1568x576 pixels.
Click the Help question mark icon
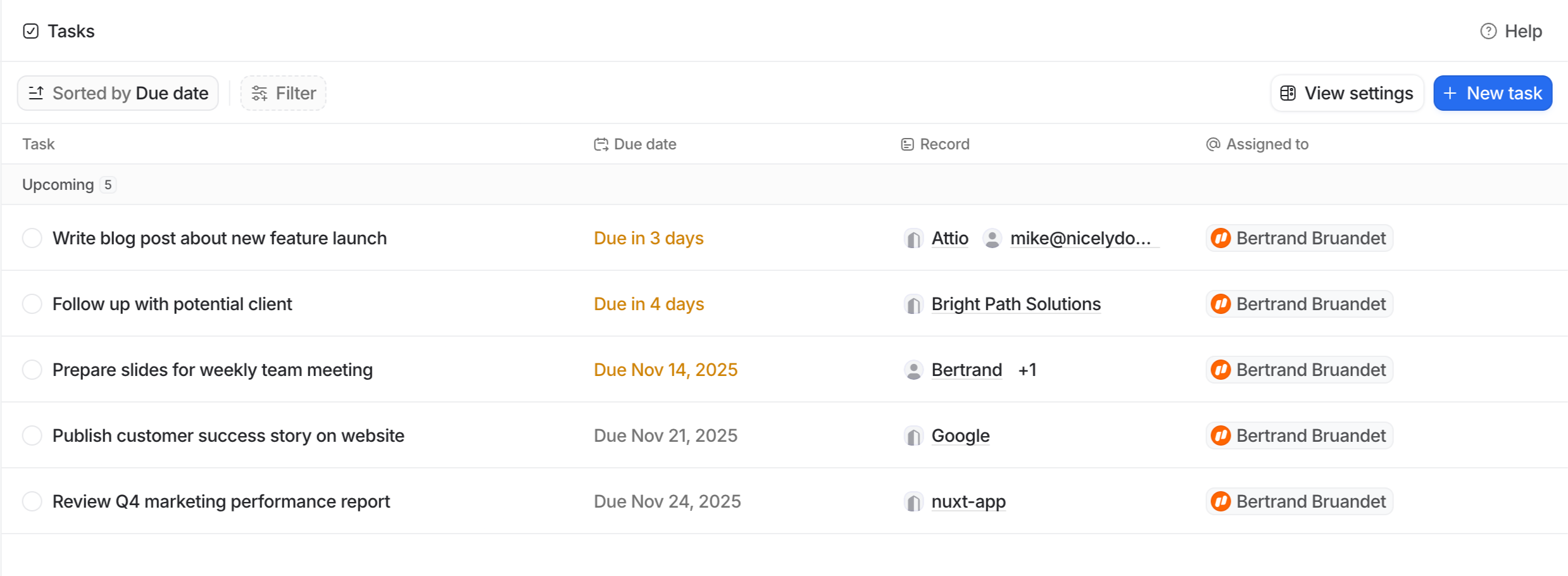click(1488, 31)
